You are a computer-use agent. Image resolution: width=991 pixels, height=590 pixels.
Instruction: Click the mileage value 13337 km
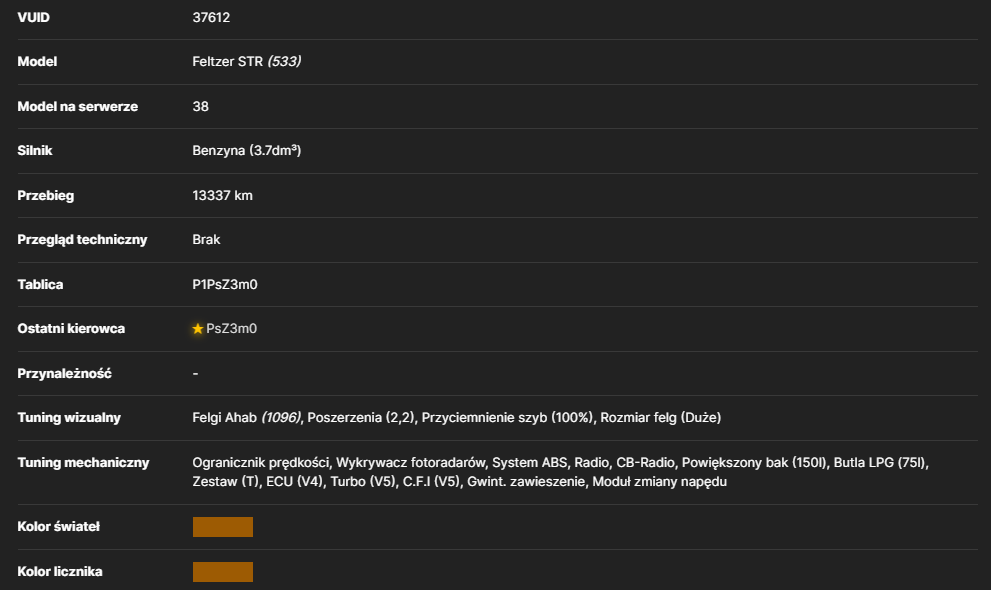click(222, 195)
